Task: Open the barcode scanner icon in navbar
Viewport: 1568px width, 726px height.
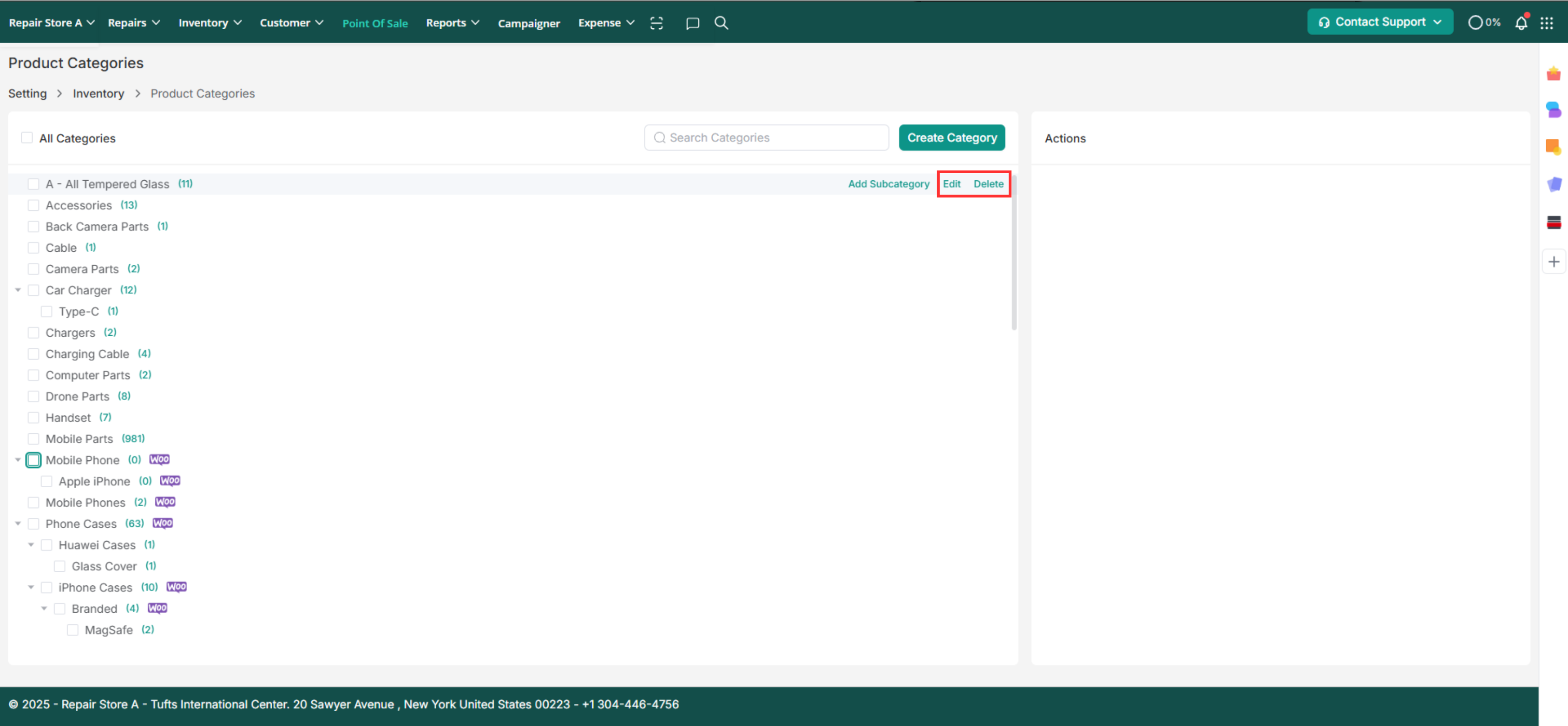Action: 656,22
